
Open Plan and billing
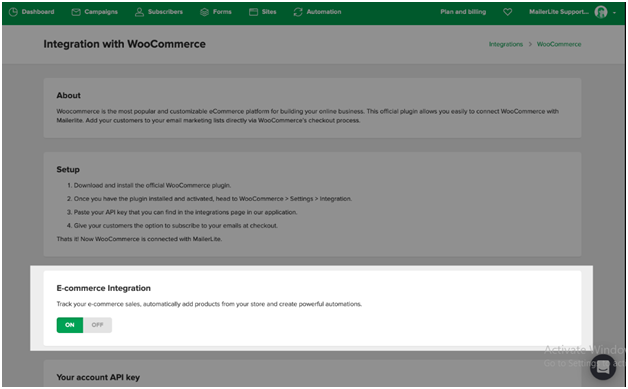[463, 12]
